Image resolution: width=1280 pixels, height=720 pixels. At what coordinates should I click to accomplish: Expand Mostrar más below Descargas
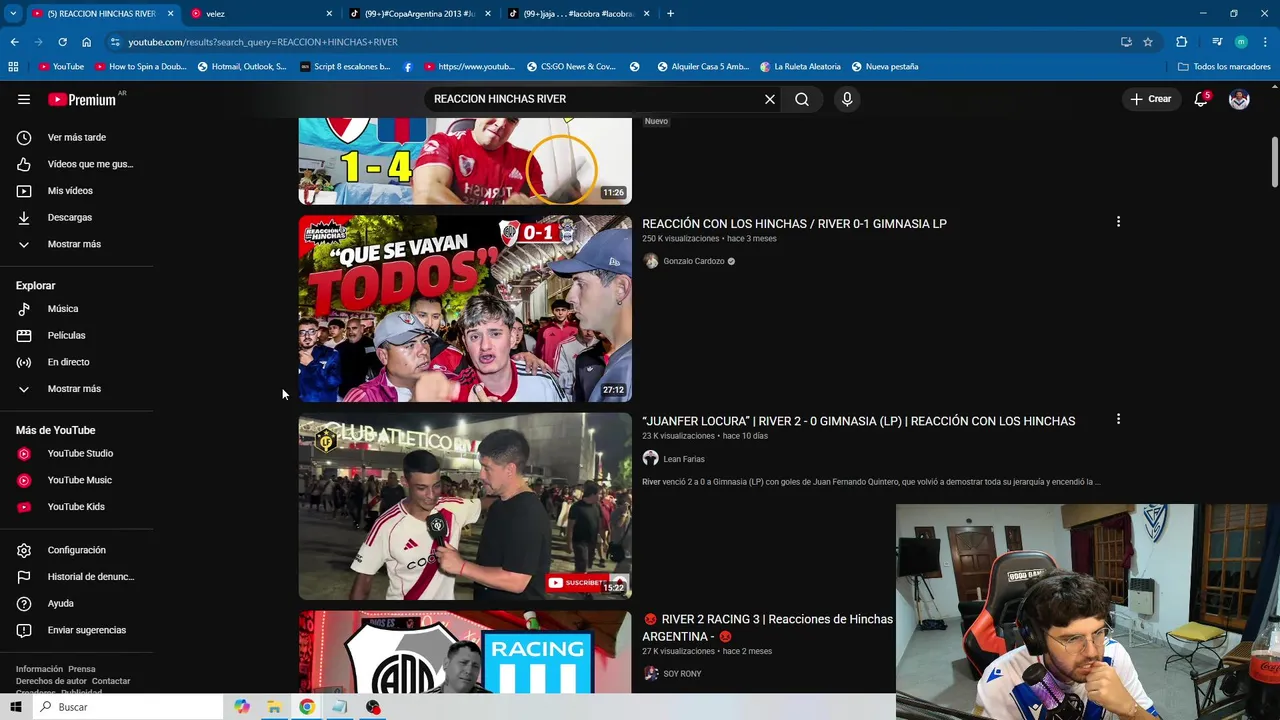[x=76, y=244]
